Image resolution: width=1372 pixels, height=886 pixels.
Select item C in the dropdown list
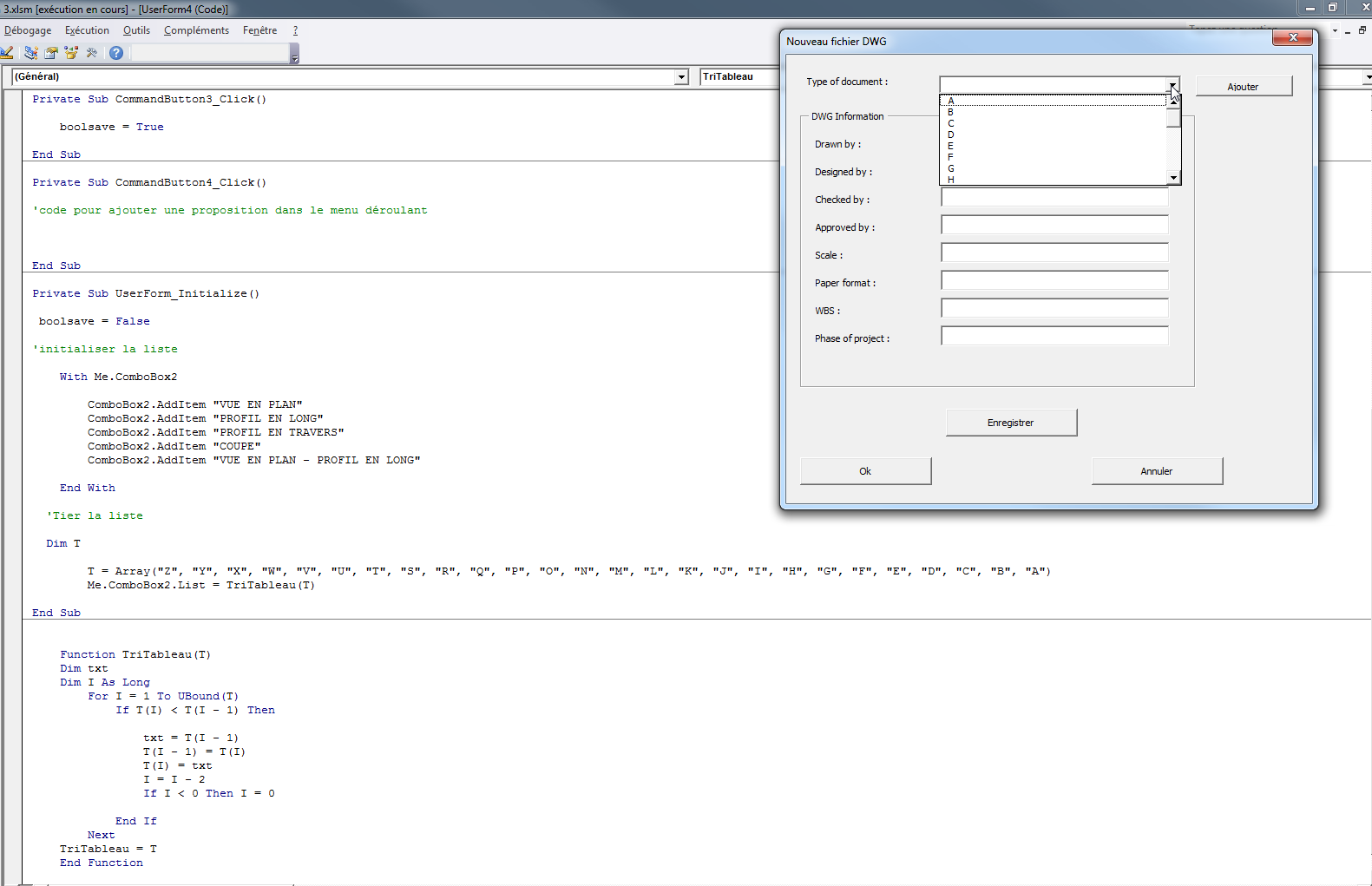pos(1054,123)
